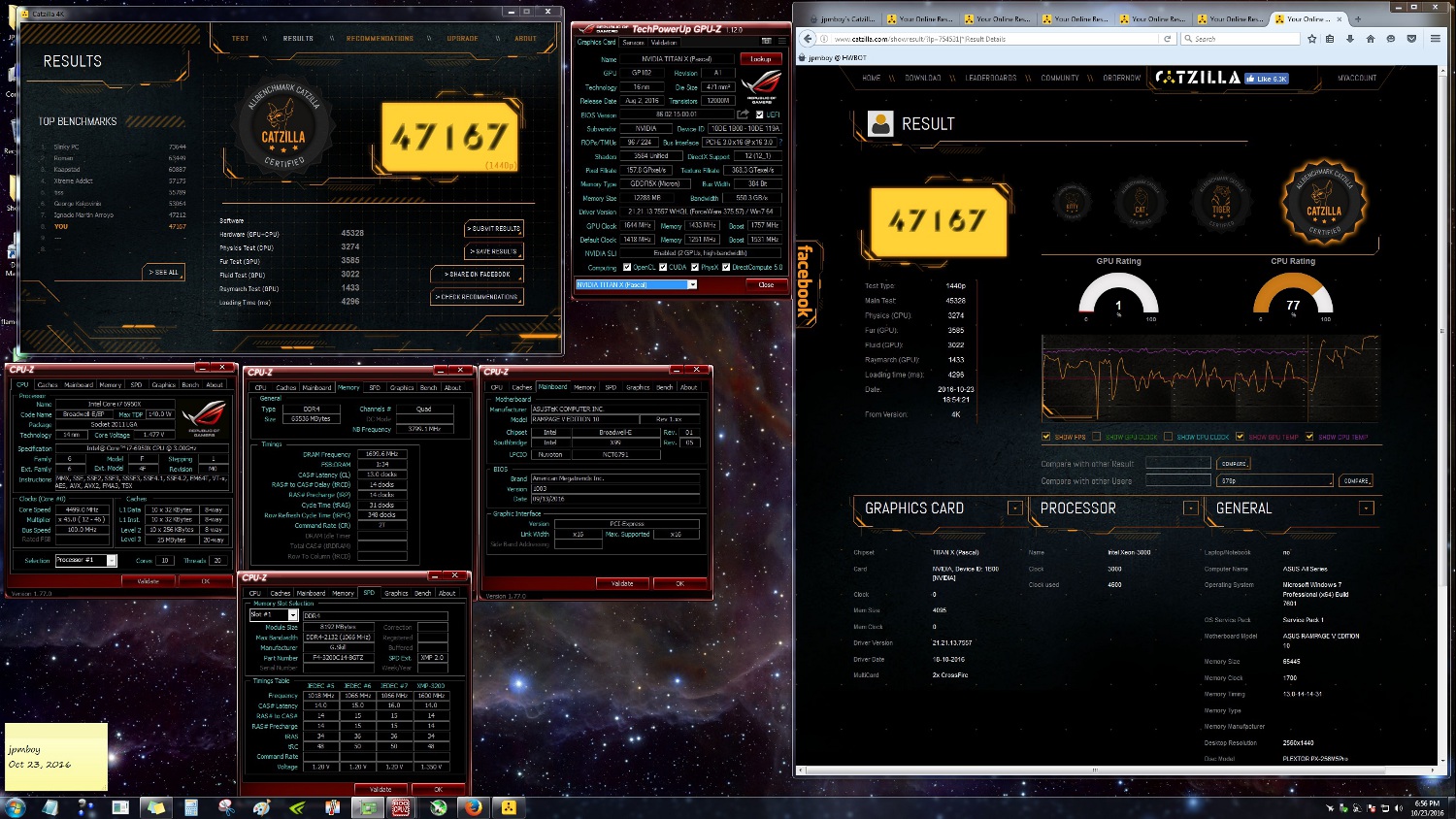The width and height of the screenshot is (1456, 819).
Task: Open the Processor #1 selection dropdown in CPU-Z
Action: (x=112, y=561)
